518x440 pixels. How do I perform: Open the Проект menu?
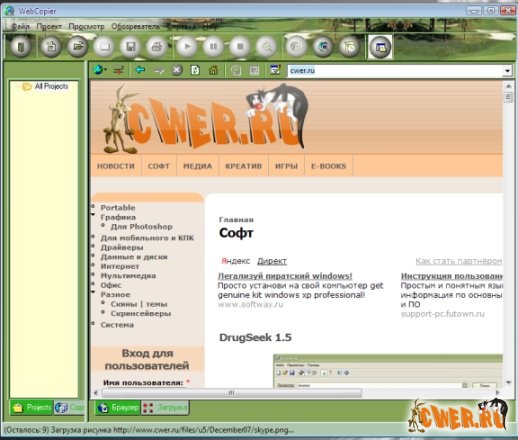[x=49, y=26]
